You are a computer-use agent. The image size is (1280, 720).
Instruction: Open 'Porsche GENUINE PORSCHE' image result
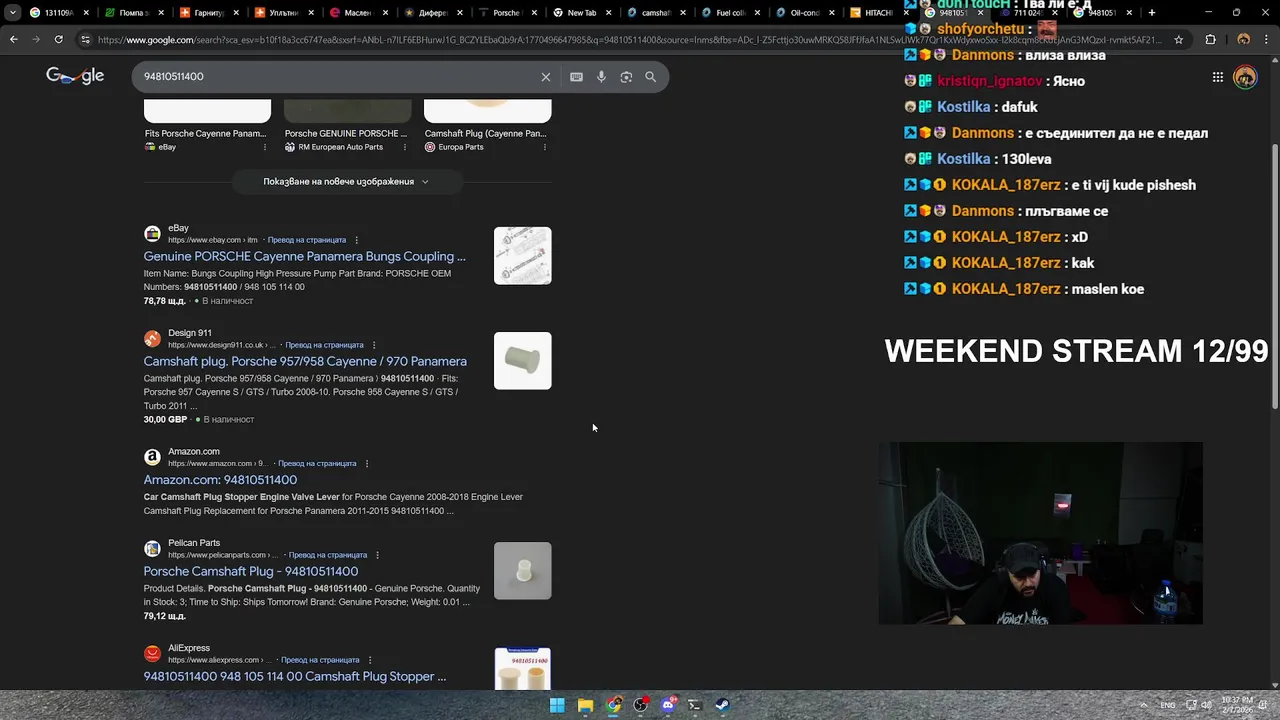coord(347,126)
